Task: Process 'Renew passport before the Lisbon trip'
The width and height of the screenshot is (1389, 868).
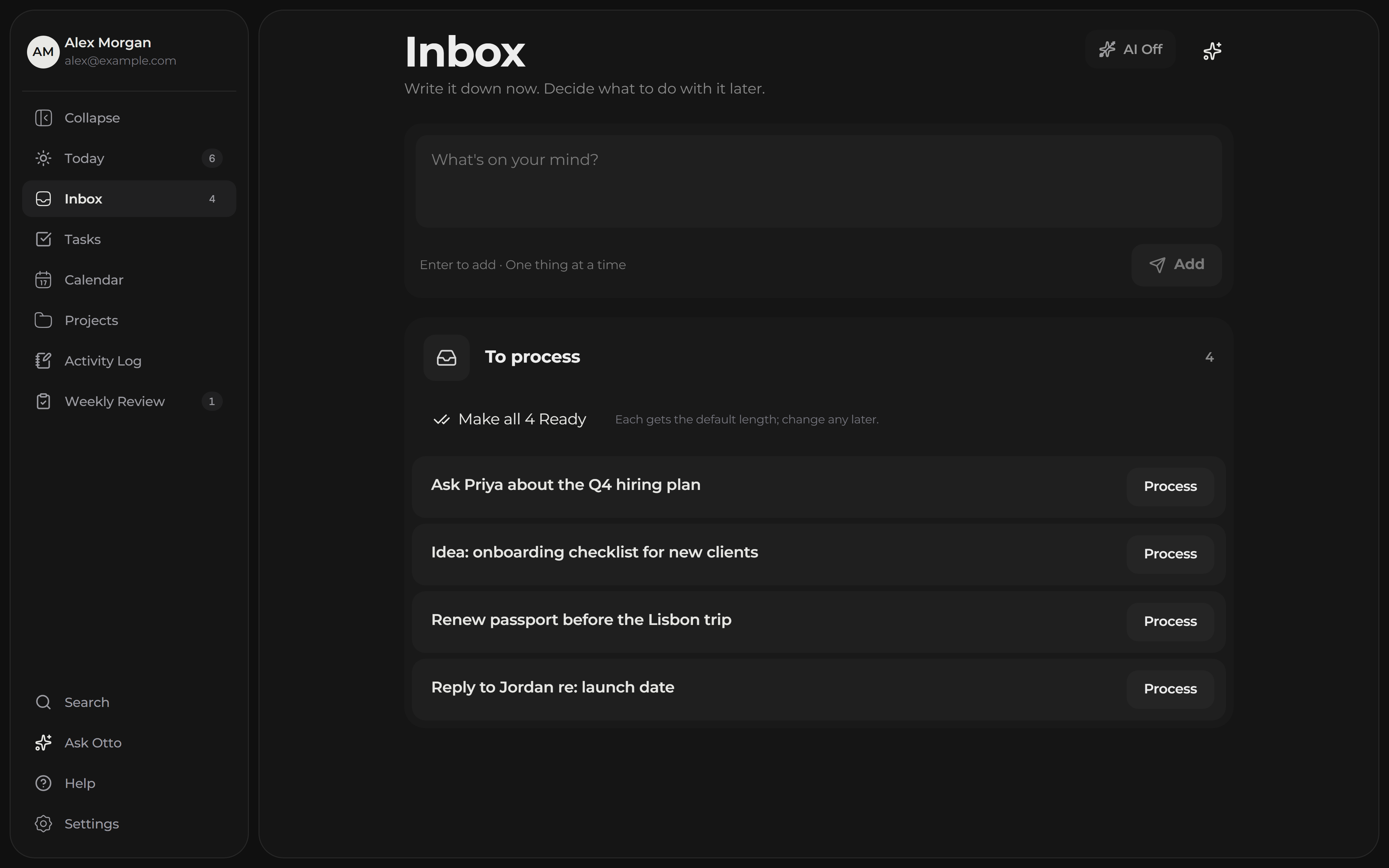Action: point(1170,622)
